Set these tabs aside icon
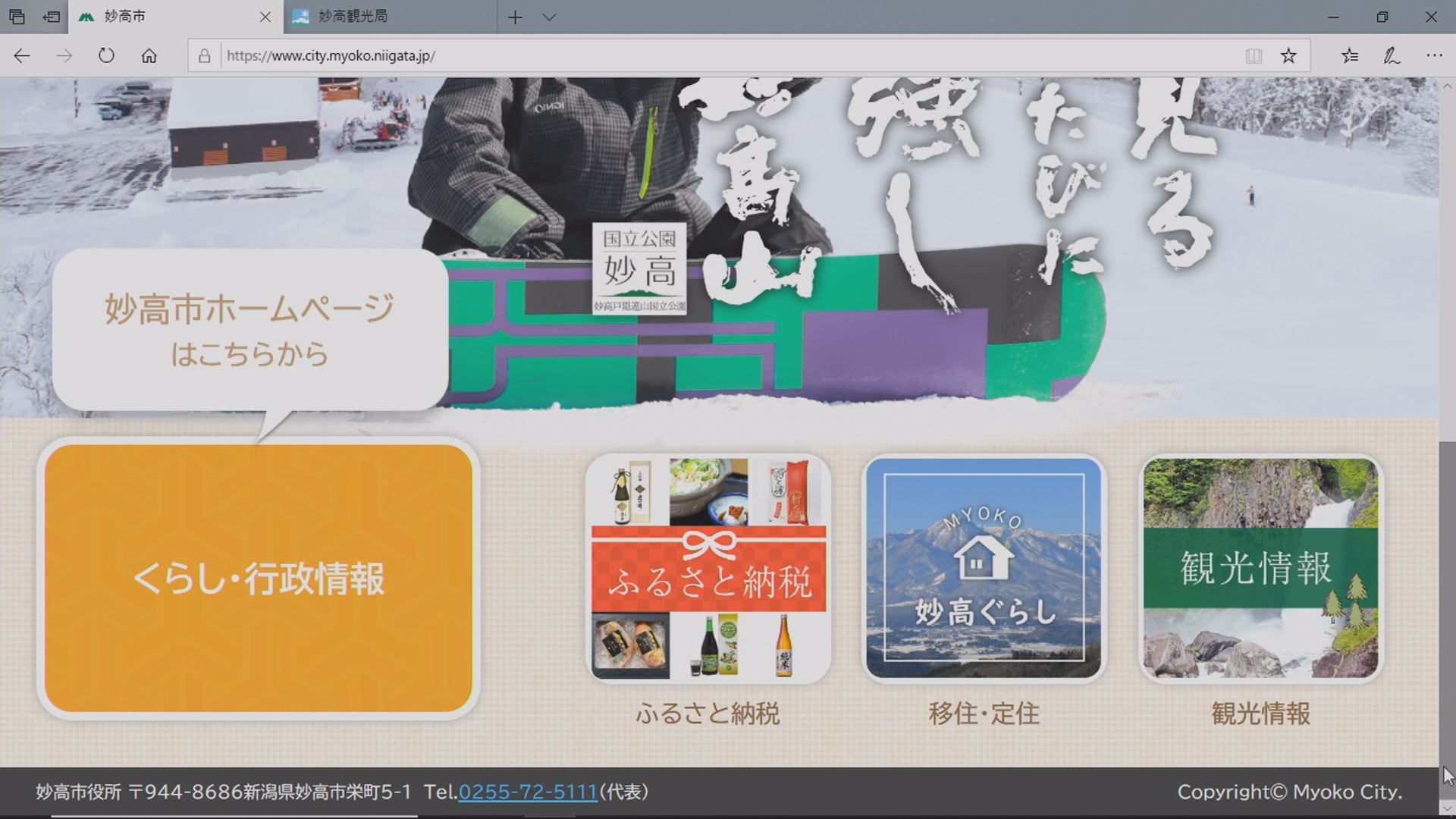The width and height of the screenshot is (1456, 819). point(51,16)
